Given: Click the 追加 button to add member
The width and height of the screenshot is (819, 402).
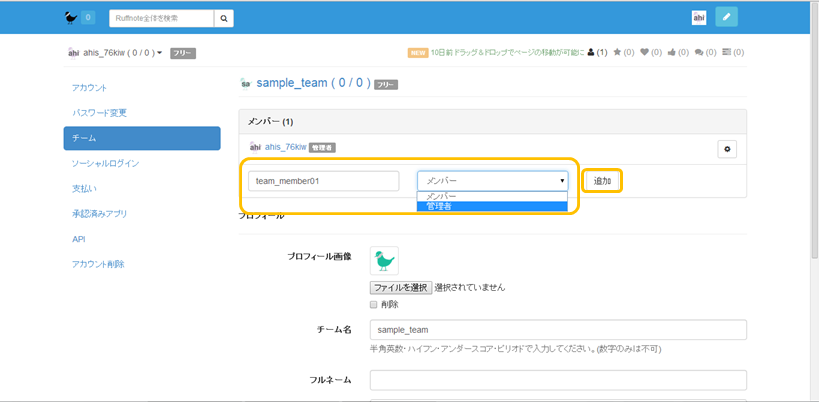Looking at the screenshot, I should point(602,181).
